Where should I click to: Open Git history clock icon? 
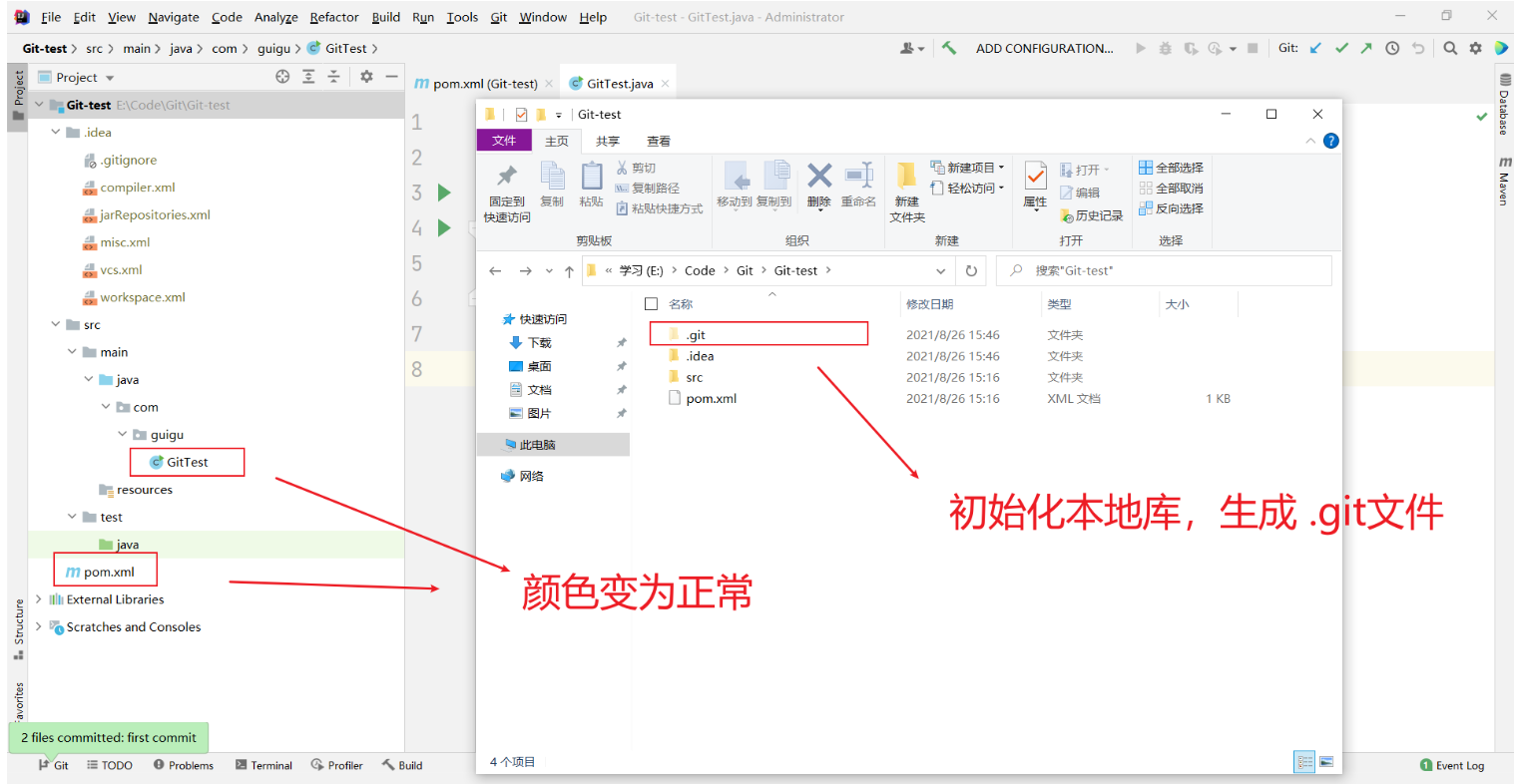(x=1392, y=48)
